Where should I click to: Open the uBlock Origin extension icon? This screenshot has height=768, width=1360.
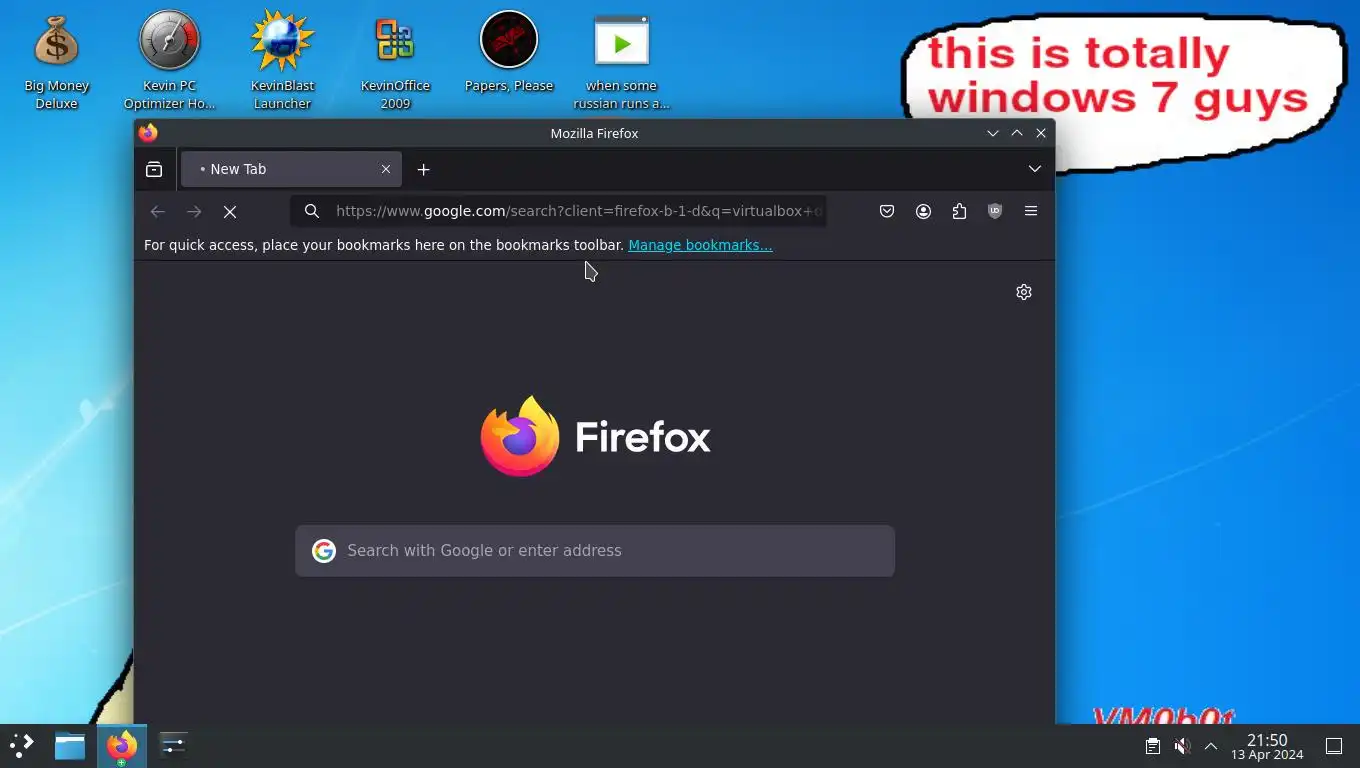(995, 211)
